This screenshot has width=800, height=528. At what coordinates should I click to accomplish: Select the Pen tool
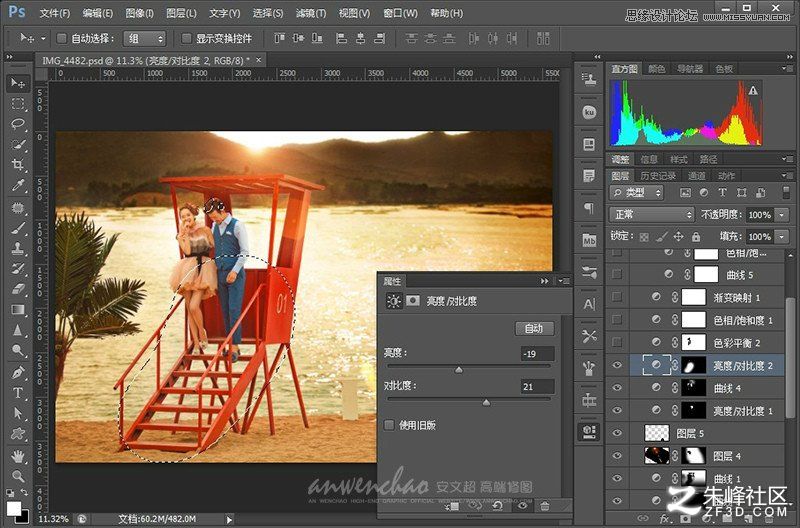tap(18, 372)
